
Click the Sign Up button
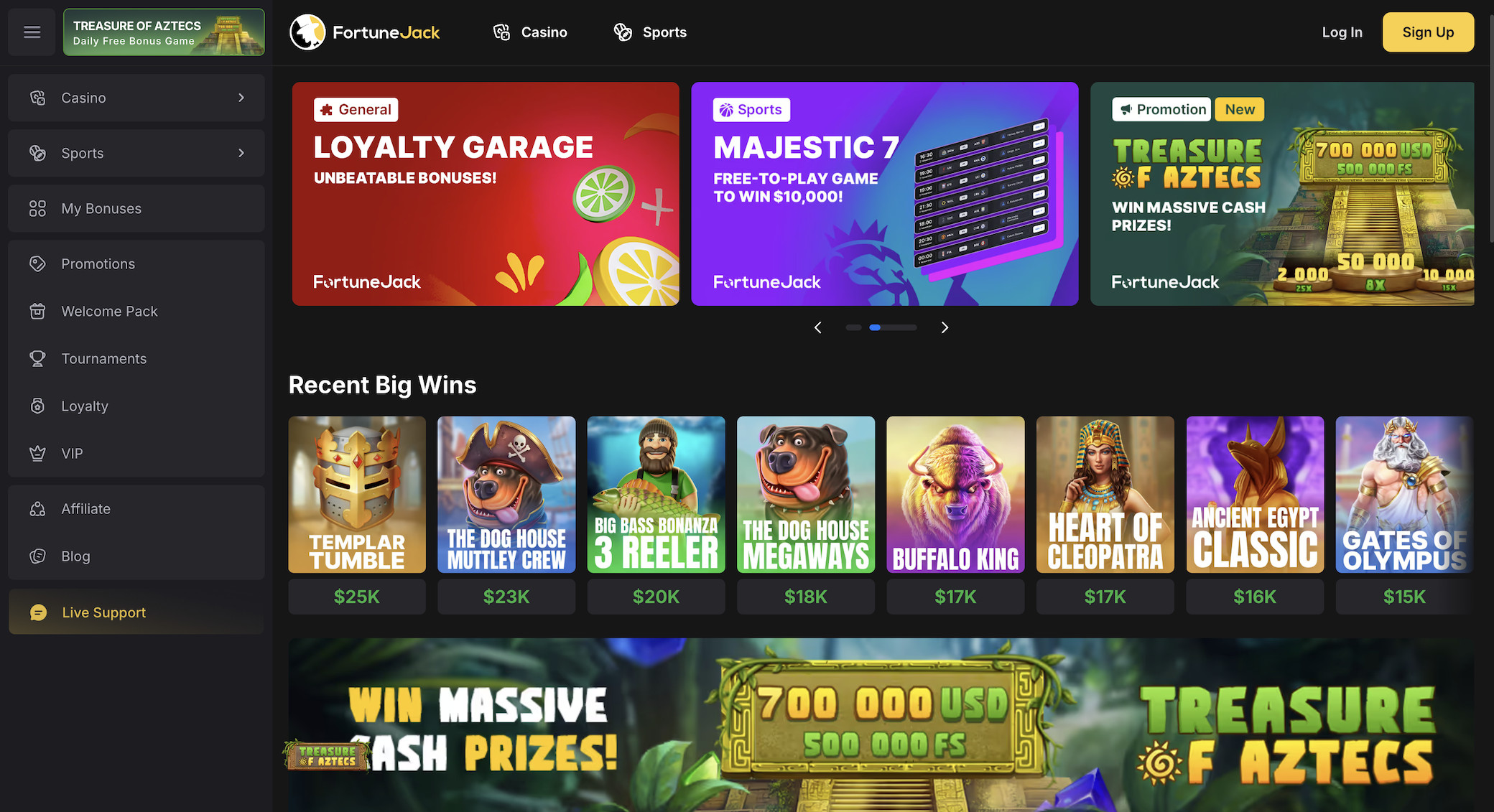[1428, 32]
